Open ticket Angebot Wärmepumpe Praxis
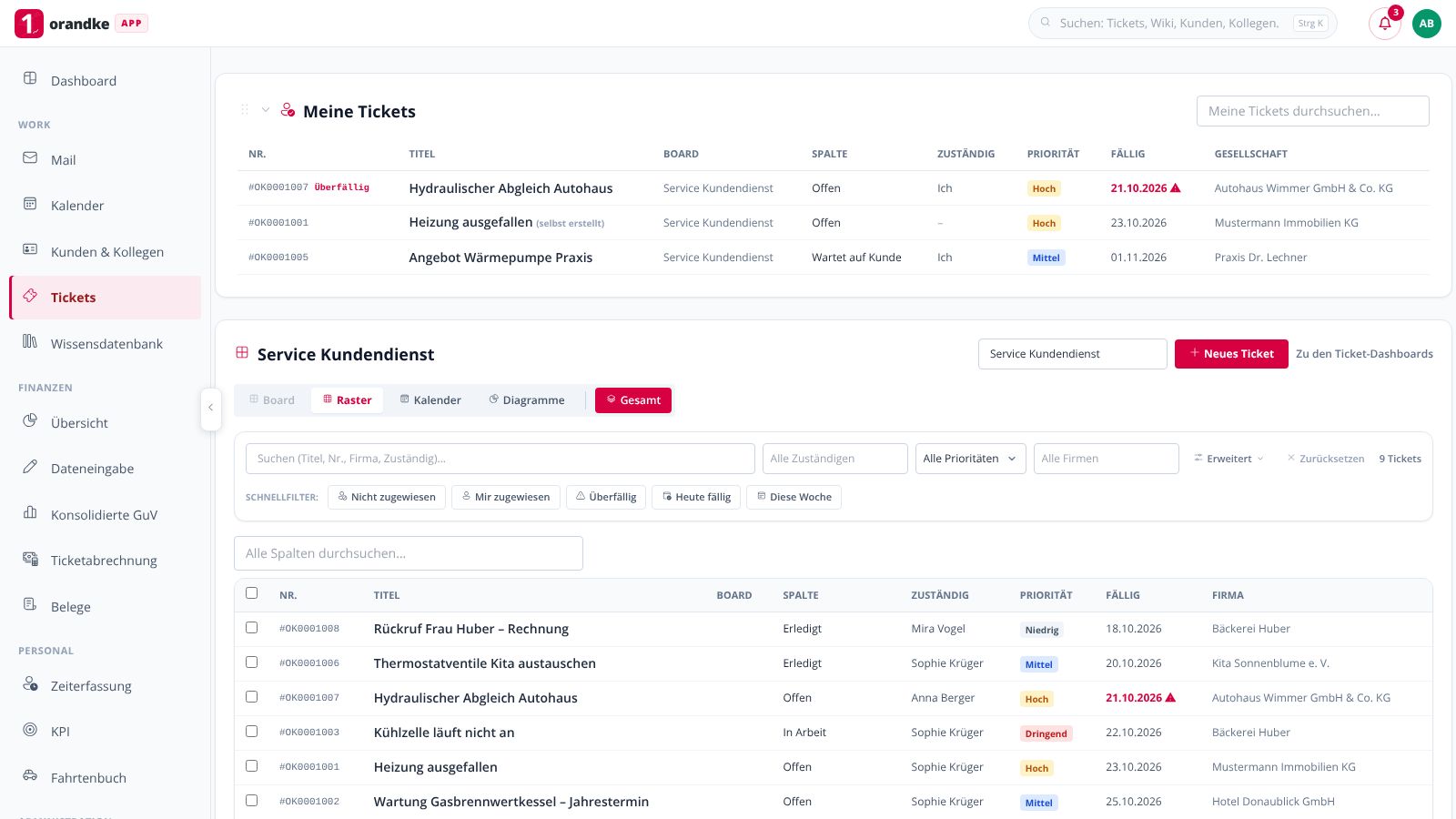Image resolution: width=1456 pixels, height=819 pixels. click(x=500, y=258)
